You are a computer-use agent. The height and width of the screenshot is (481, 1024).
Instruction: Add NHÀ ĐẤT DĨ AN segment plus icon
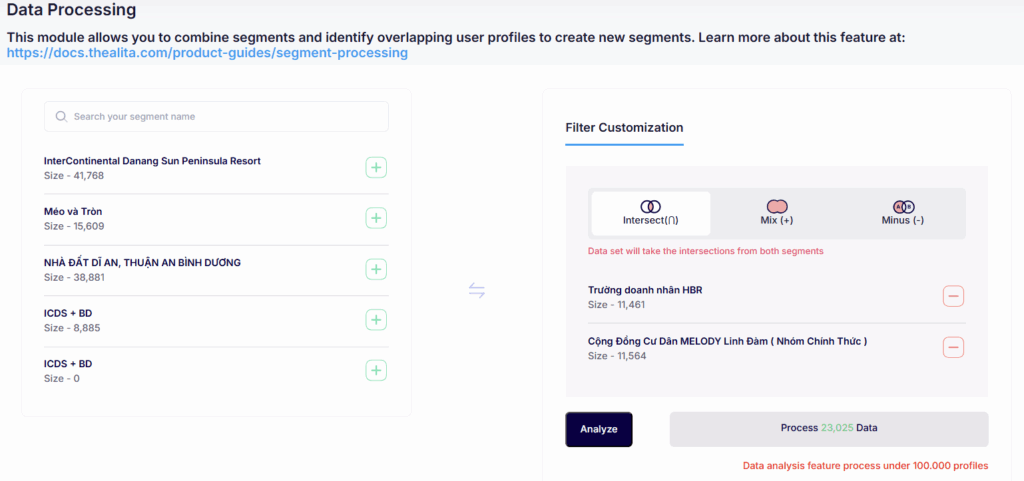tap(376, 269)
